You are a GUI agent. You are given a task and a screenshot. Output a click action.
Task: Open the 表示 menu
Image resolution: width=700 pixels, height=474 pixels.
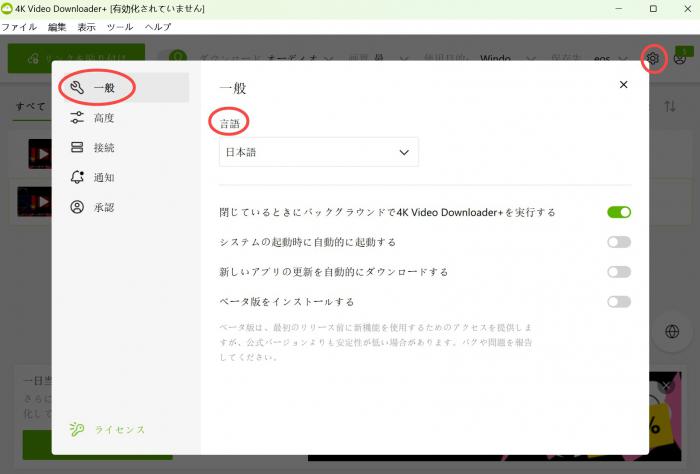point(87,27)
